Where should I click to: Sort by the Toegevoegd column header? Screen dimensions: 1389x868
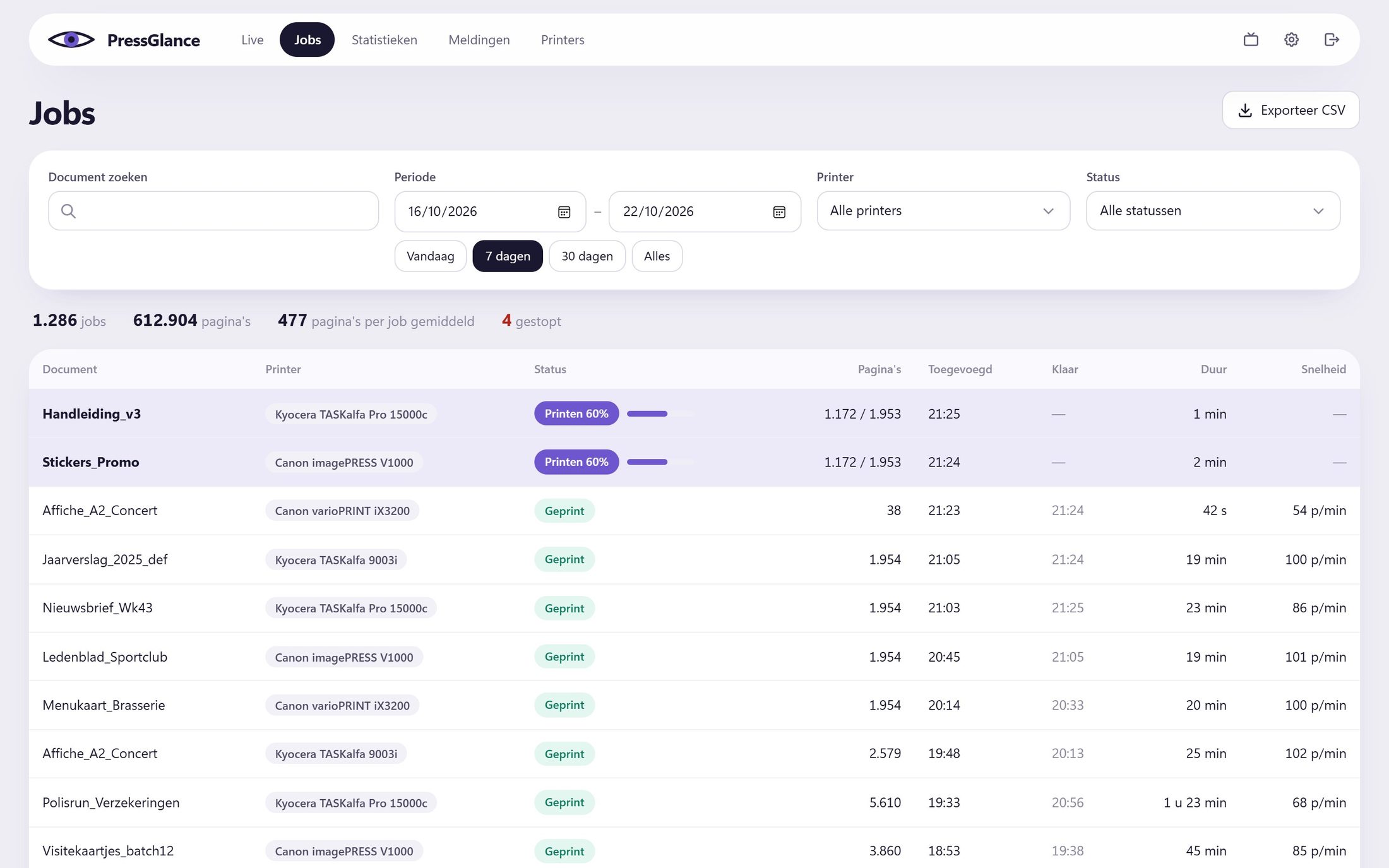pos(960,369)
